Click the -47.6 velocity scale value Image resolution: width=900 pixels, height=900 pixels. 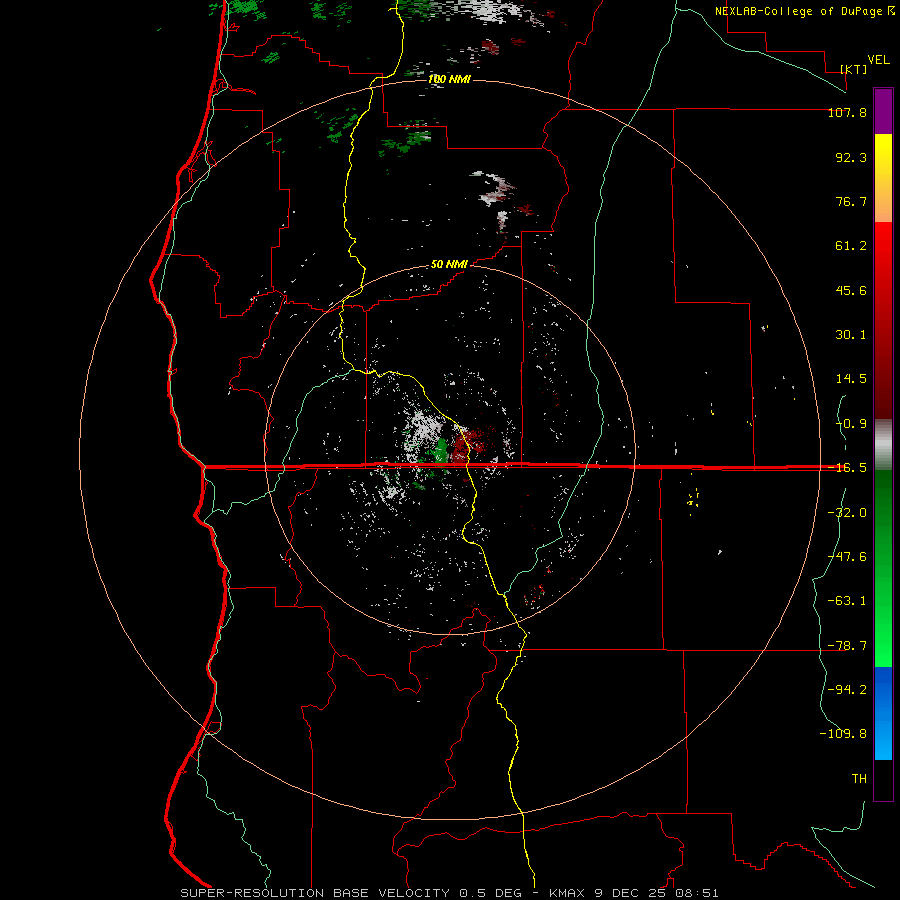click(x=847, y=557)
